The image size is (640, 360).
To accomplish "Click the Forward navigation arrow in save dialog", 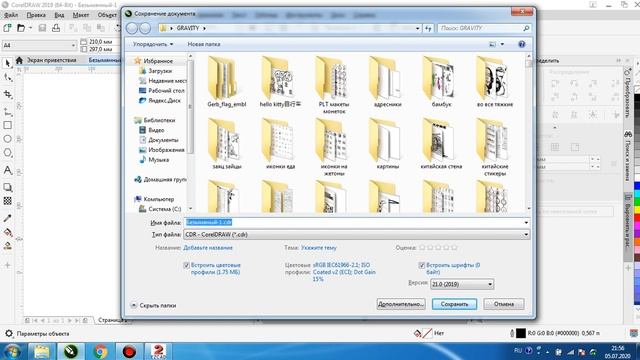I will 145,28.
